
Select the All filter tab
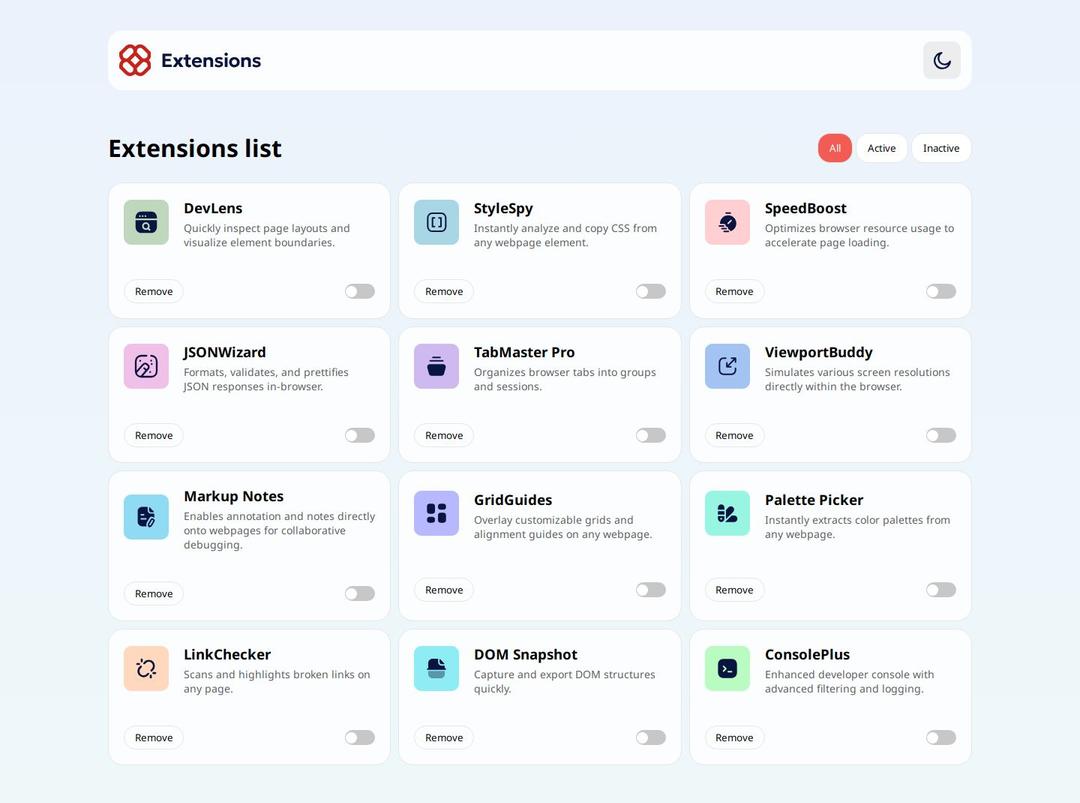pos(834,148)
